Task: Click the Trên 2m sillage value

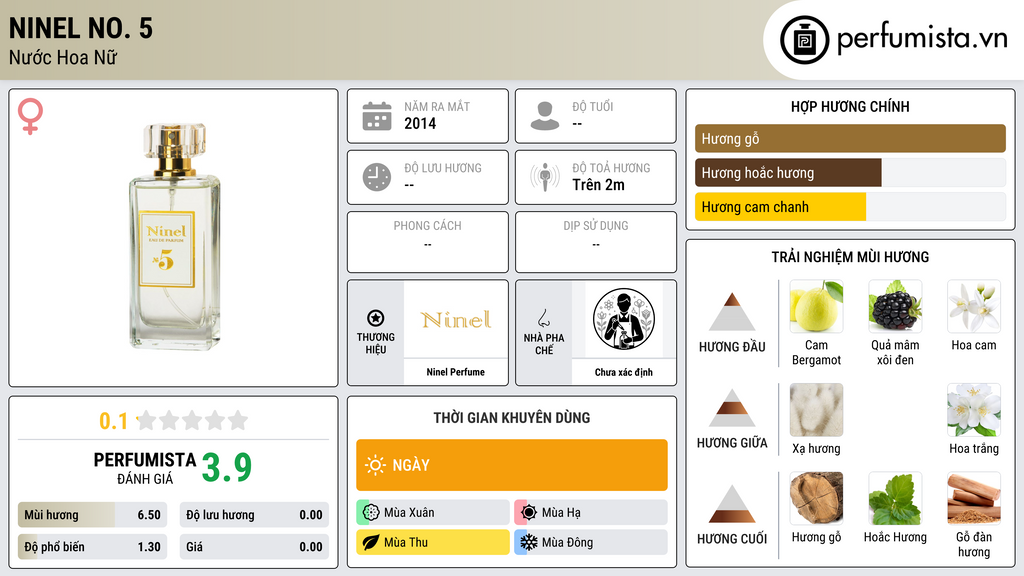Action: pyautogui.click(x=598, y=185)
